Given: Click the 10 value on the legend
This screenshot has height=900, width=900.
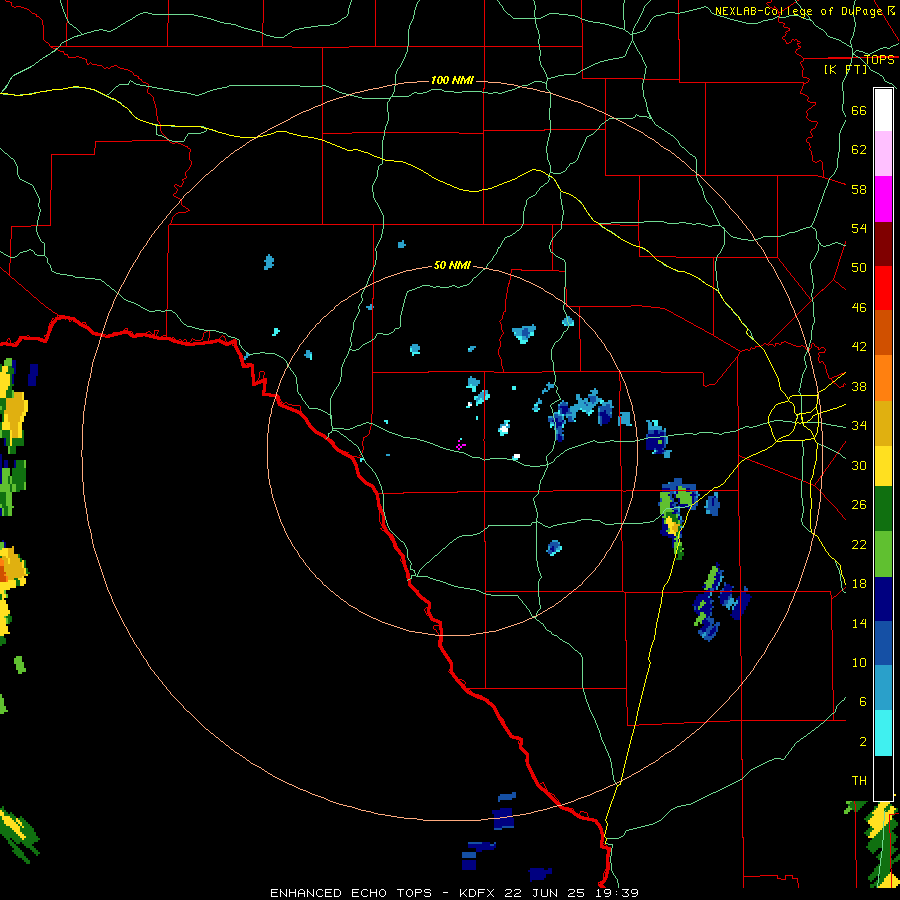Looking at the screenshot, I should coord(859,662).
